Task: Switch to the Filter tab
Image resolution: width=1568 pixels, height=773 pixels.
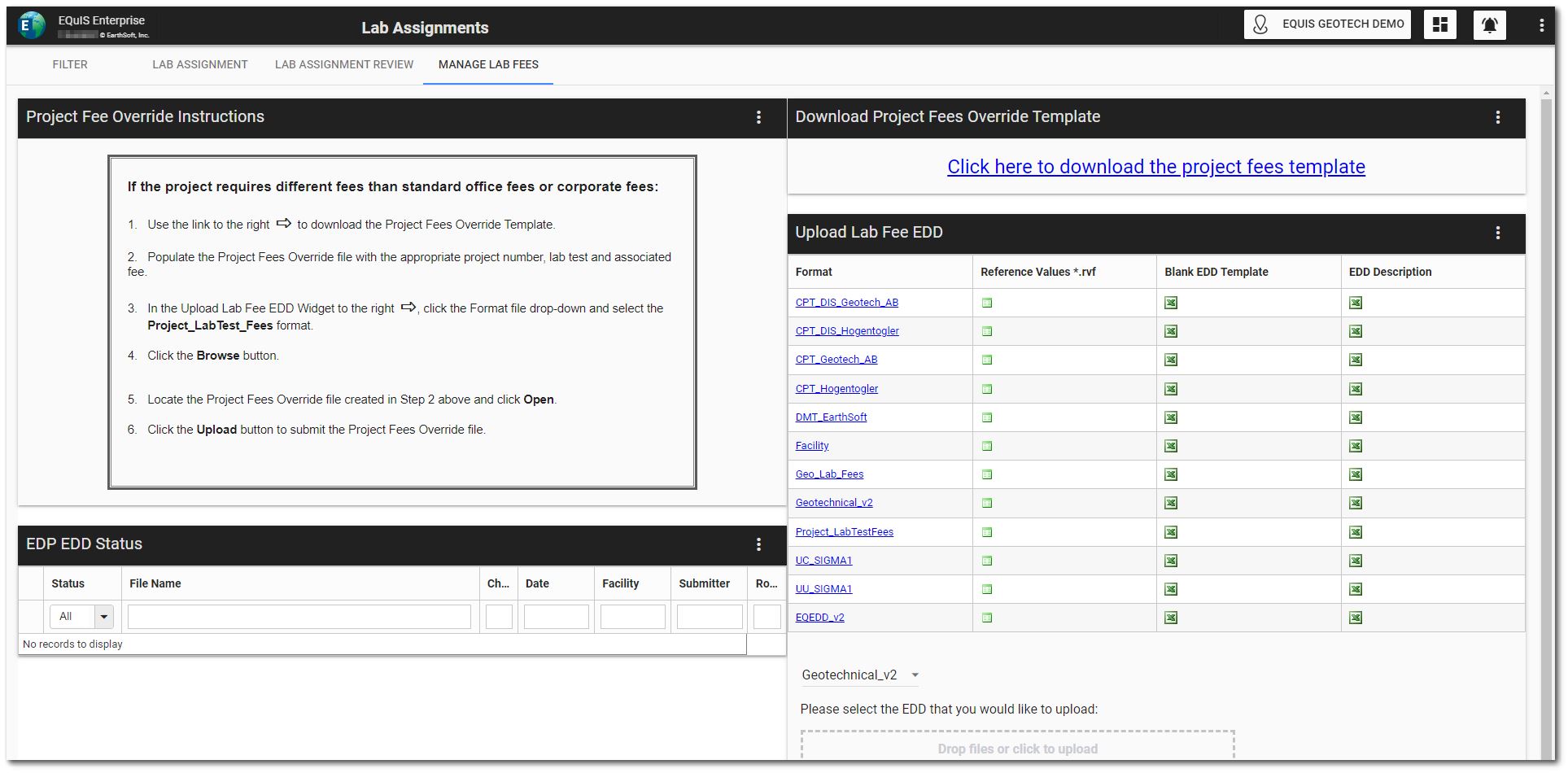Action: tap(70, 64)
